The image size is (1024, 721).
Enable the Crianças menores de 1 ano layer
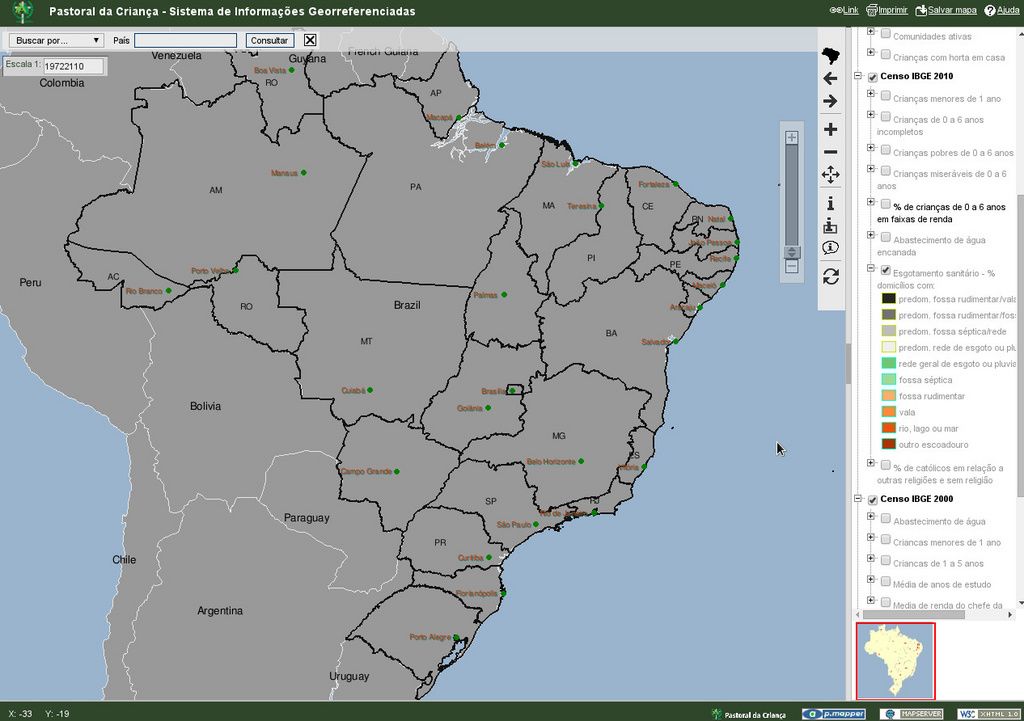[x=886, y=97]
